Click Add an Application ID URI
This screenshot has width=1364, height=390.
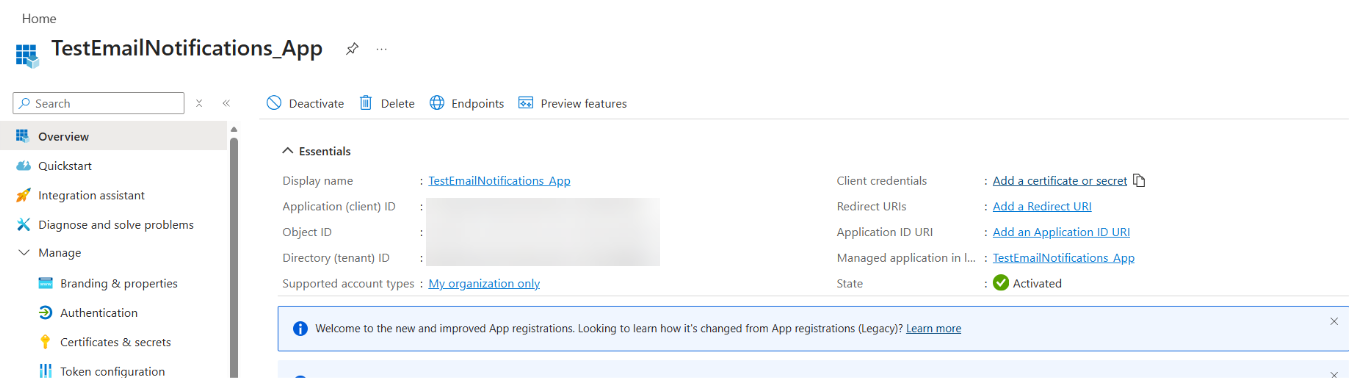[1061, 232]
